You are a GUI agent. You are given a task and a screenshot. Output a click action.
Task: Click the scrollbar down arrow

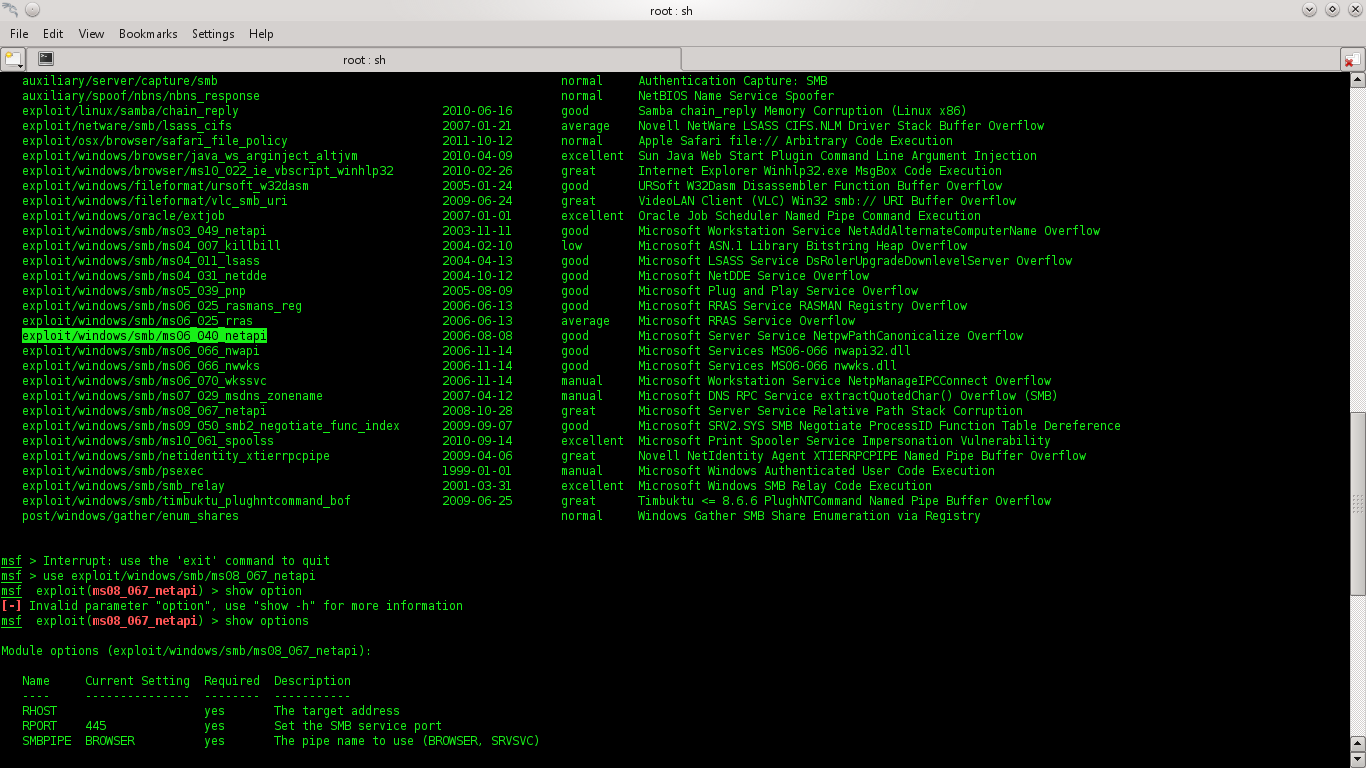point(1357,760)
